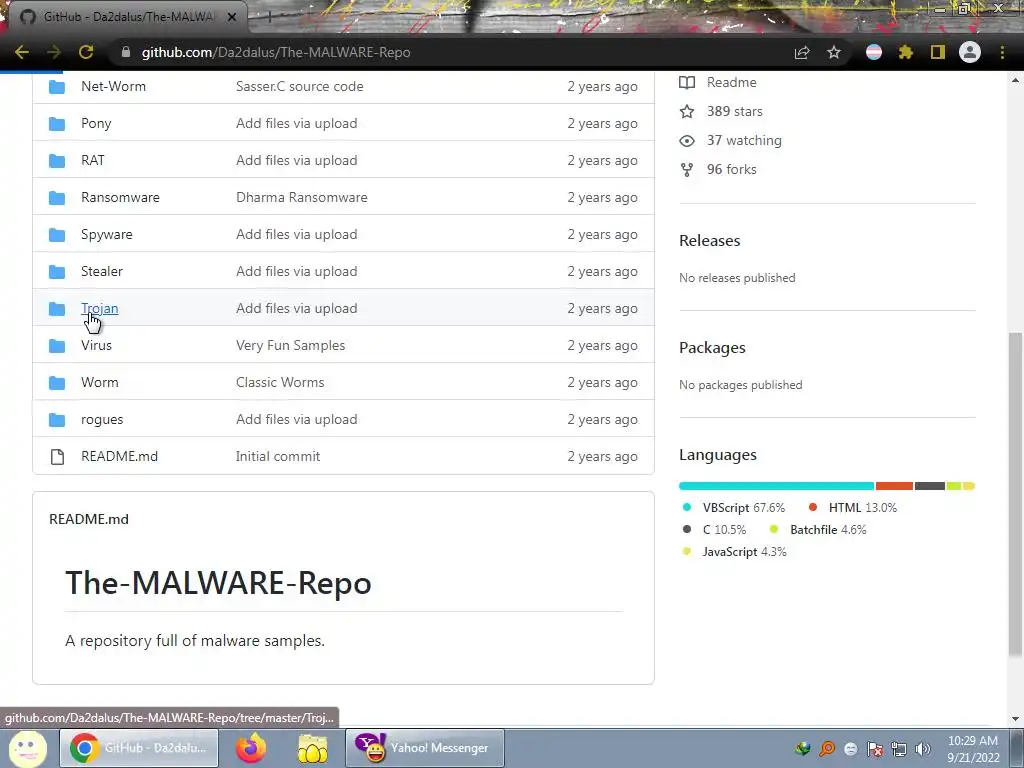The height and width of the screenshot is (768, 1024).
Task: Open the Dharma Ransomware commit message
Action: (x=302, y=197)
